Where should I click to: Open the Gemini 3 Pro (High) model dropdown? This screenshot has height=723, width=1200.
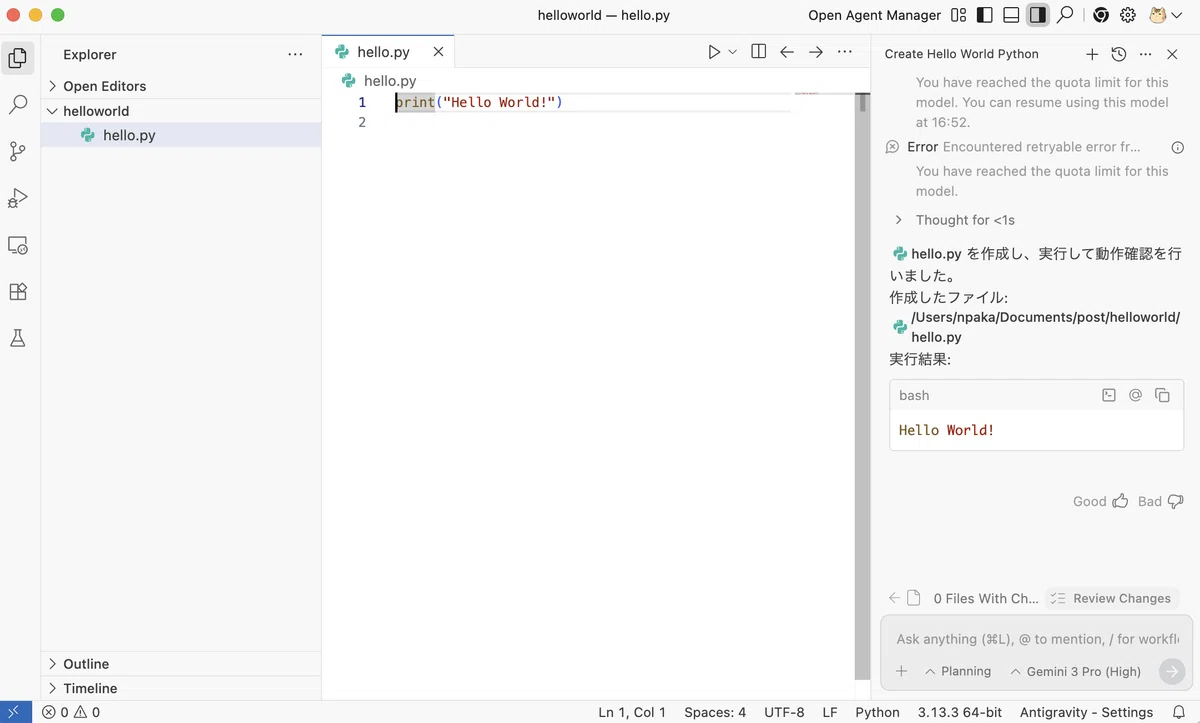click(1076, 672)
